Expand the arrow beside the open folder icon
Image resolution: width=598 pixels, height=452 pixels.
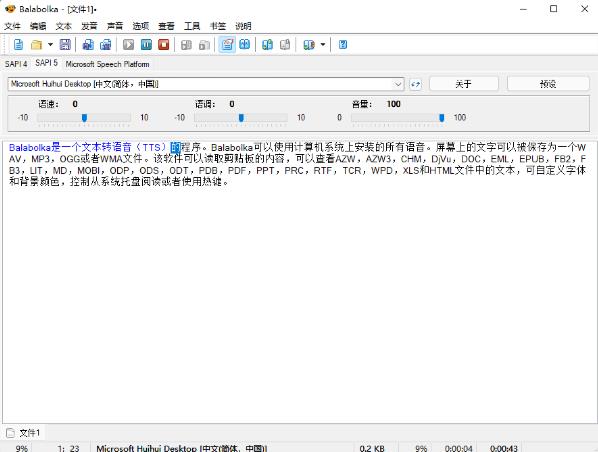coord(50,45)
